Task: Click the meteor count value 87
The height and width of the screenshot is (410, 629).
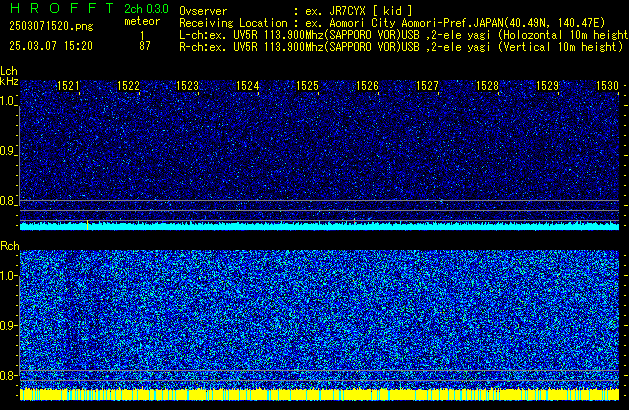Action: pos(145,46)
